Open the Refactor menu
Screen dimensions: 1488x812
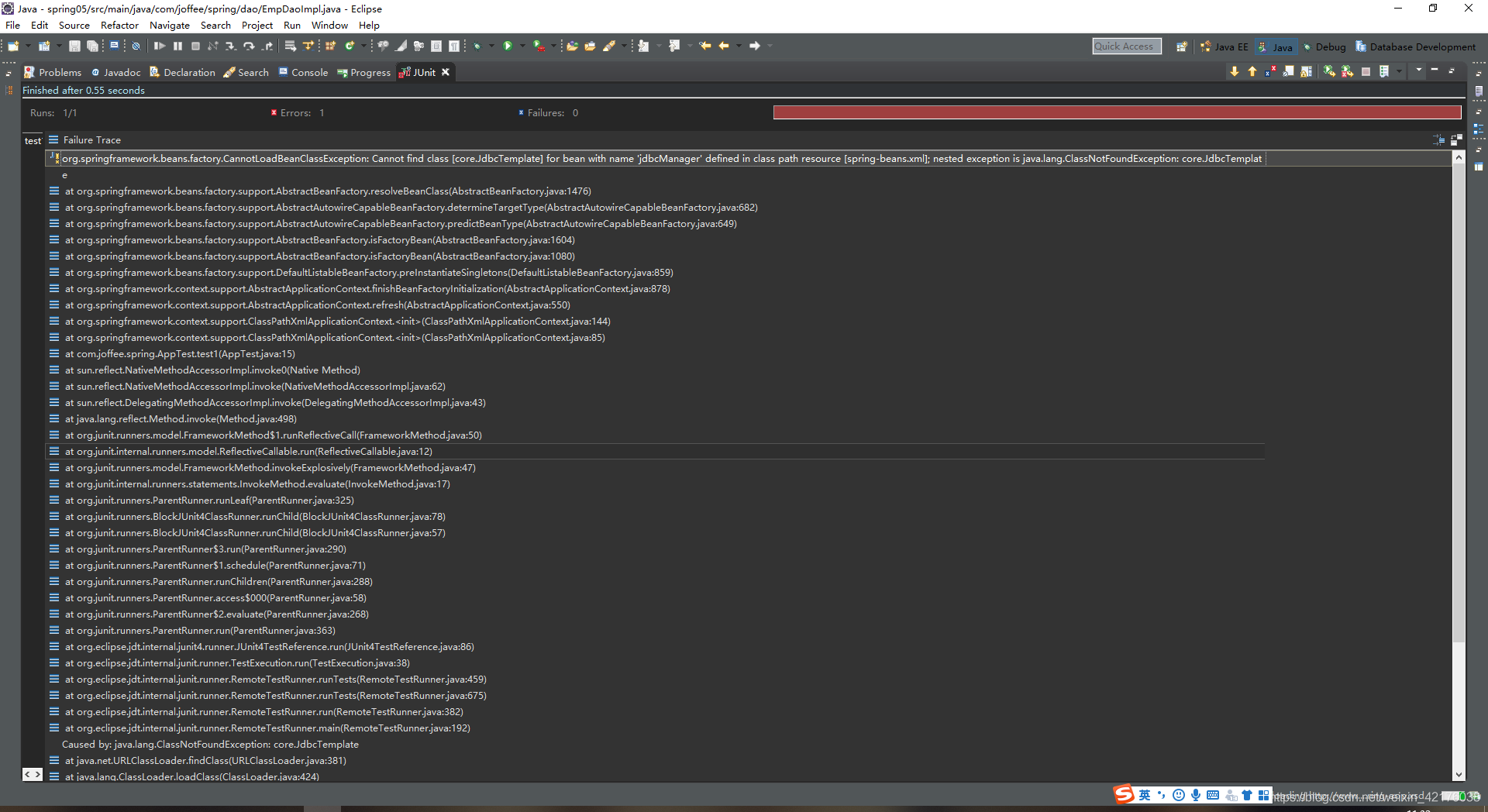pyautogui.click(x=119, y=25)
